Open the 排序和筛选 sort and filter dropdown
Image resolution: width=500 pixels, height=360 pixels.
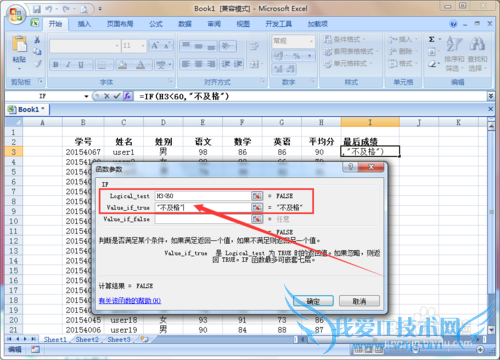click(454, 53)
